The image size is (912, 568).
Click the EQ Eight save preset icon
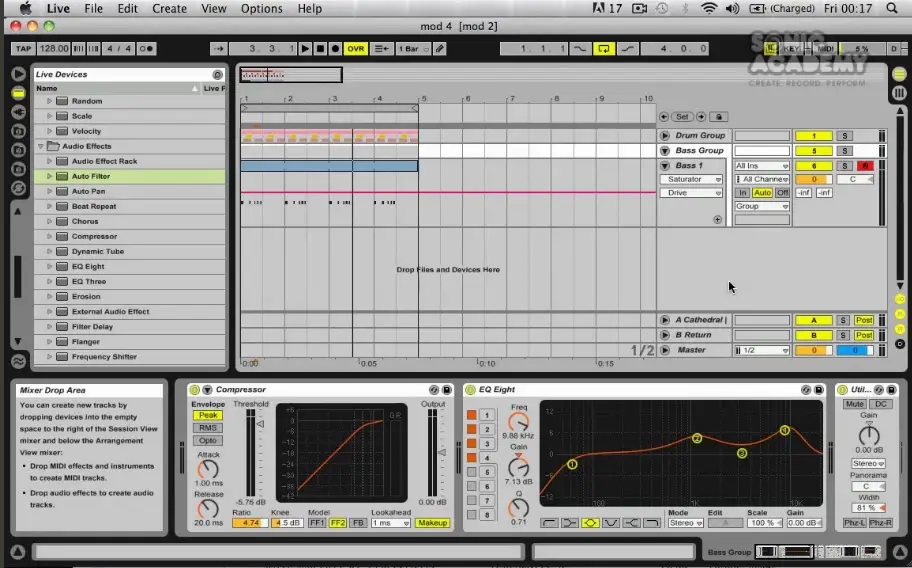click(818, 390)
